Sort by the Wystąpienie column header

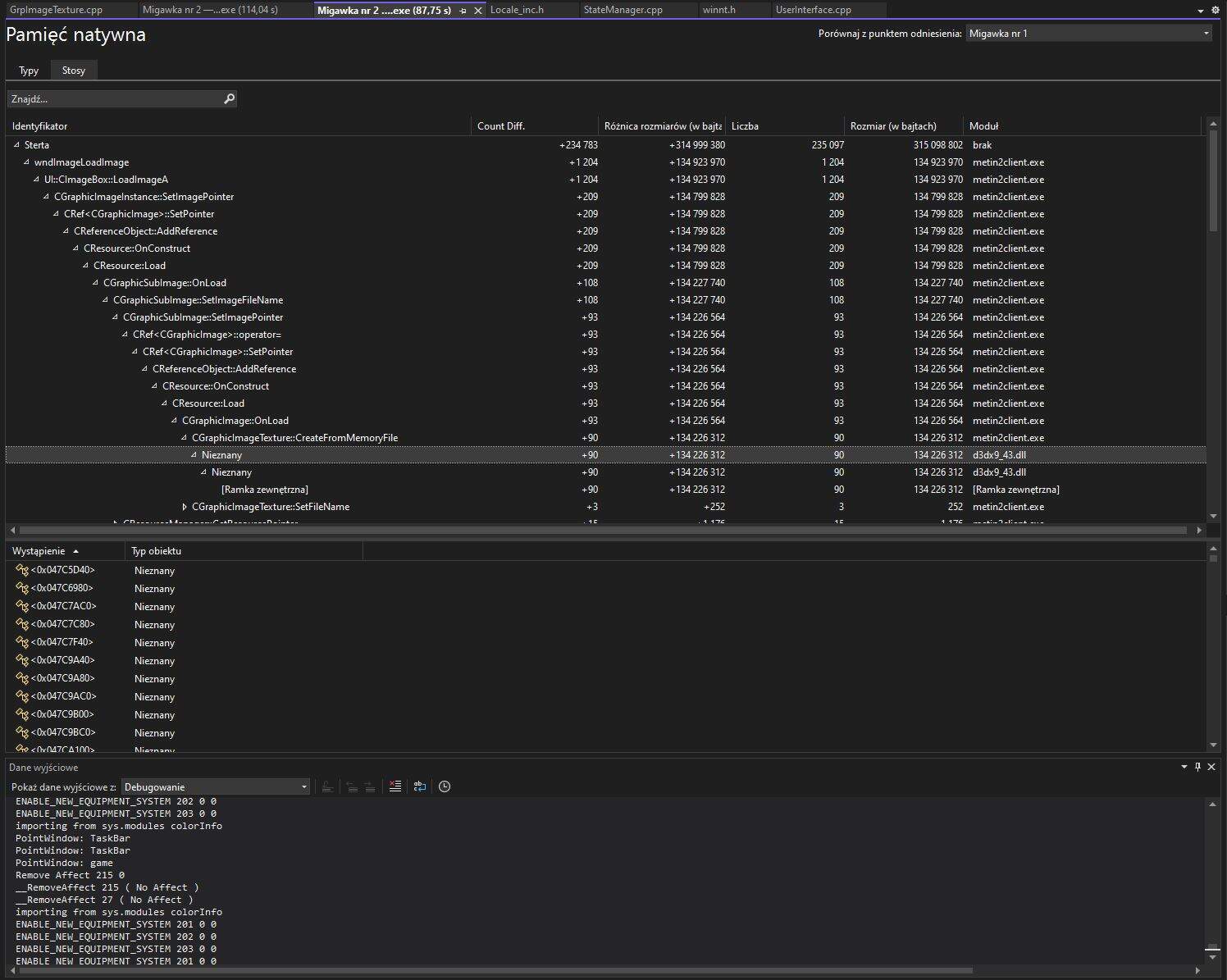point(66,551)
